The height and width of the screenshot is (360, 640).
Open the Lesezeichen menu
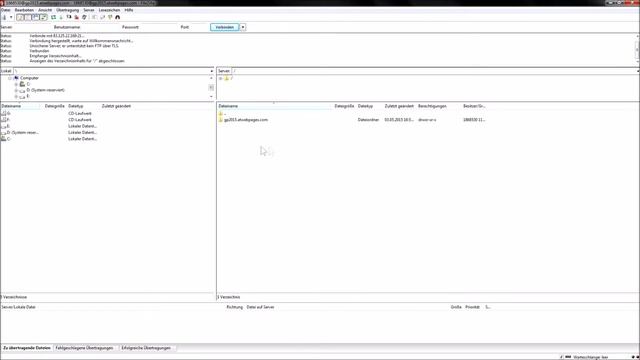click(109, 10)
